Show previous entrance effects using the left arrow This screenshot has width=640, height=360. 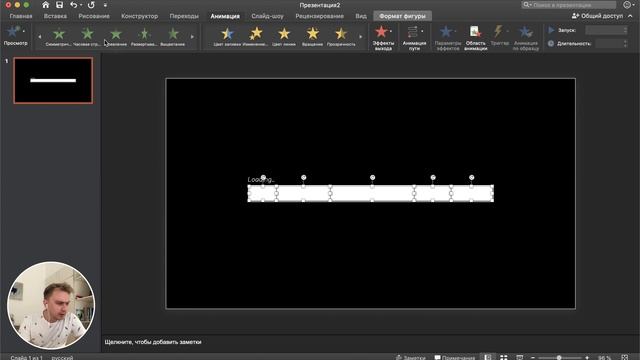[40, 37]
